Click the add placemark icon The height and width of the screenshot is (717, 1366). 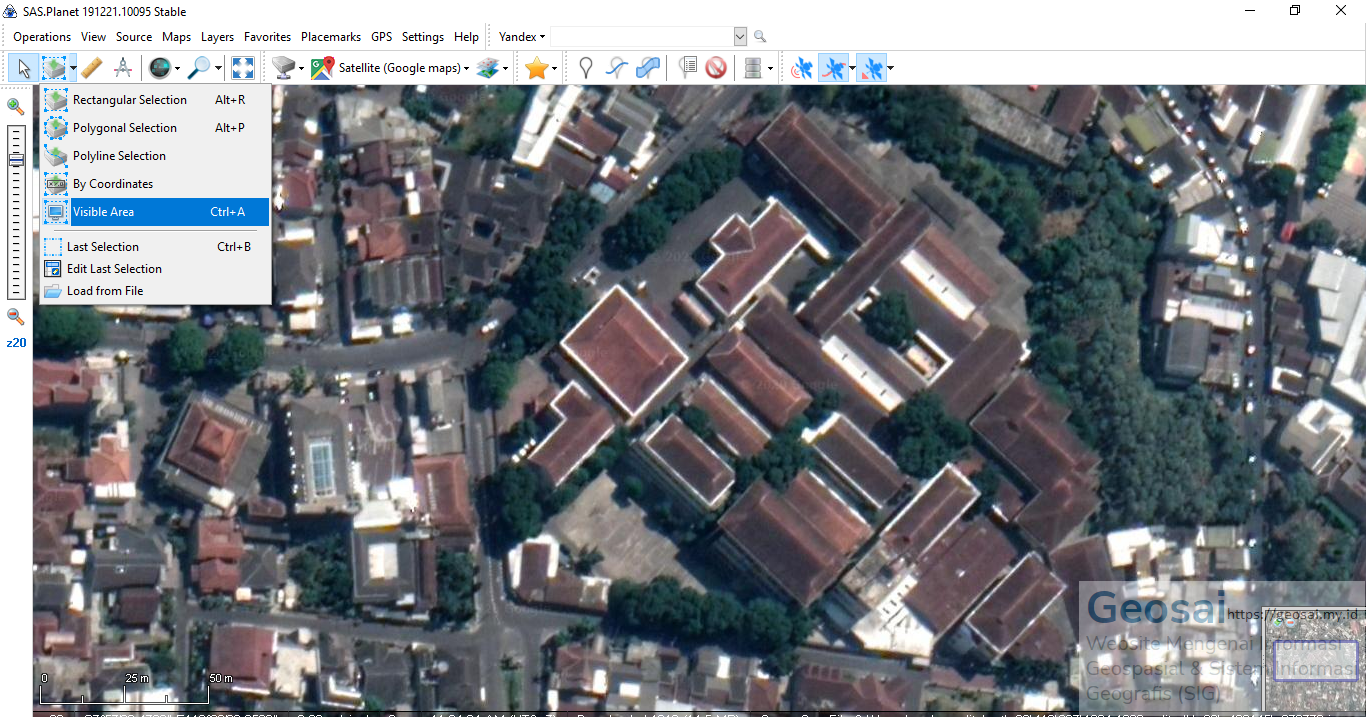tap(585, 67)
